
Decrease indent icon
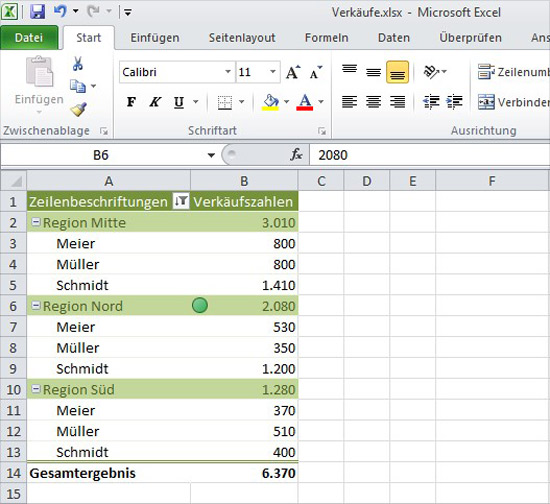tap(431, 102)
